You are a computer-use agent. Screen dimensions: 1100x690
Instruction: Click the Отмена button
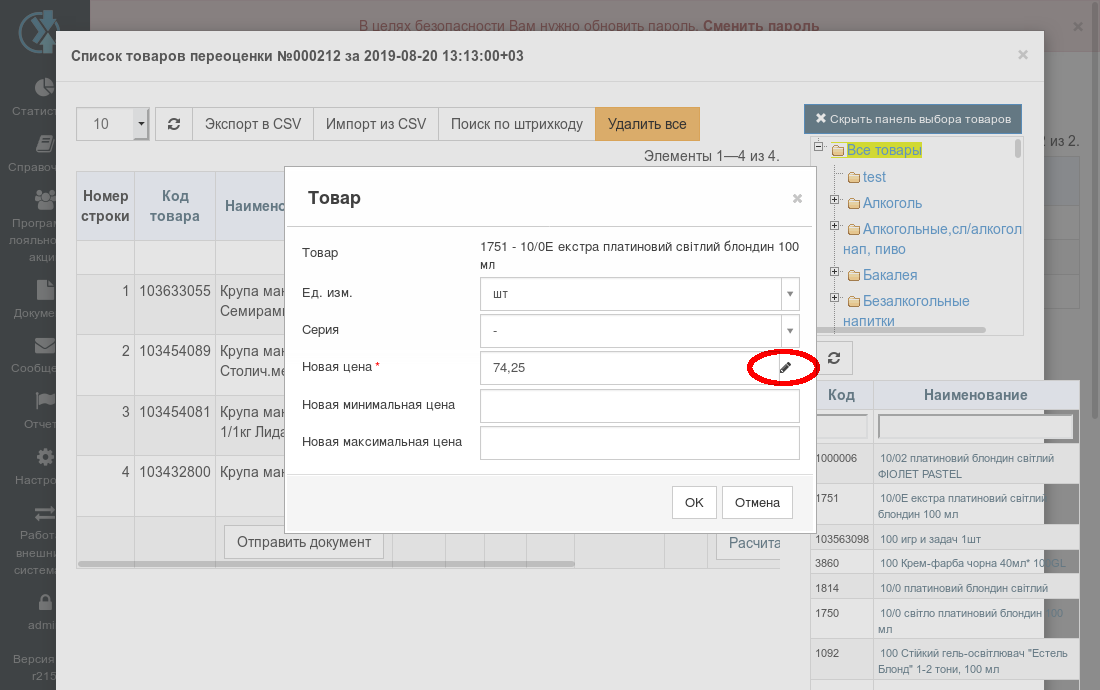click(x=757, y=503)
